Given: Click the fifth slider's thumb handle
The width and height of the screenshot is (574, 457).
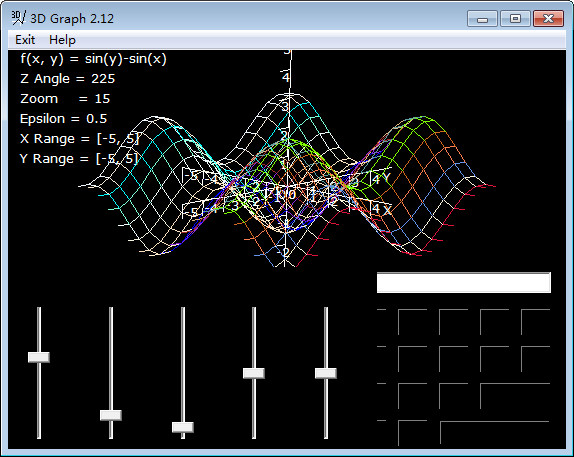Looking at the screenshot, I should coord(326,373).
